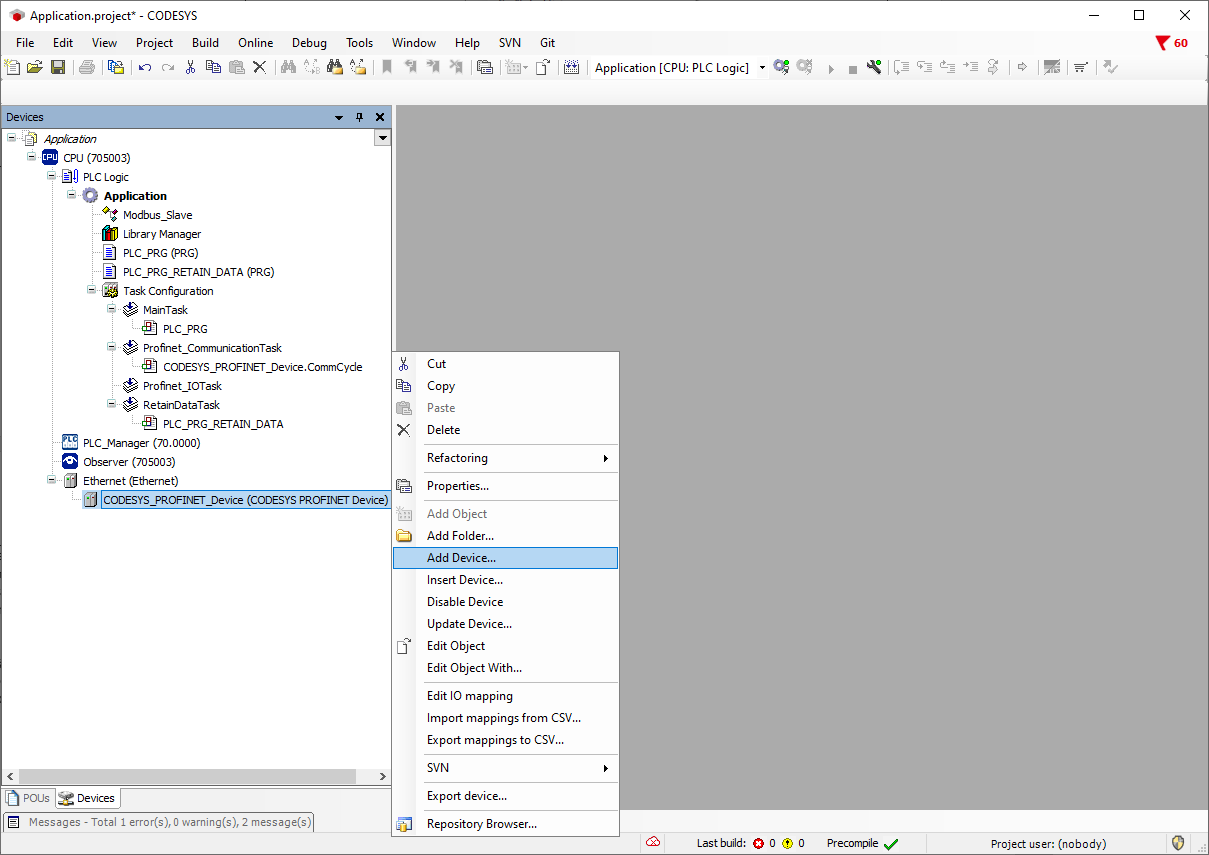Click the Devices panel horizontal scrollbar
The height and width of the screenshot is (855, 1209).
190,776
